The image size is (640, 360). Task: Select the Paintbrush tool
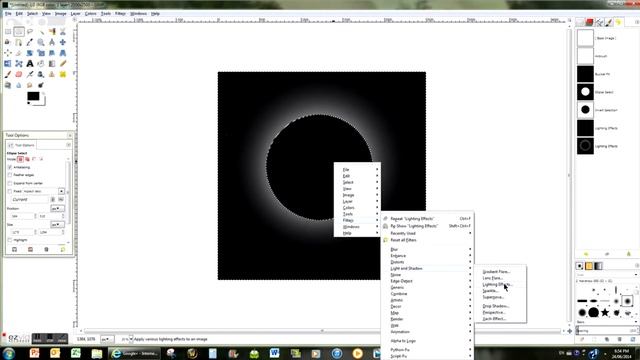[x=8, y=74]
